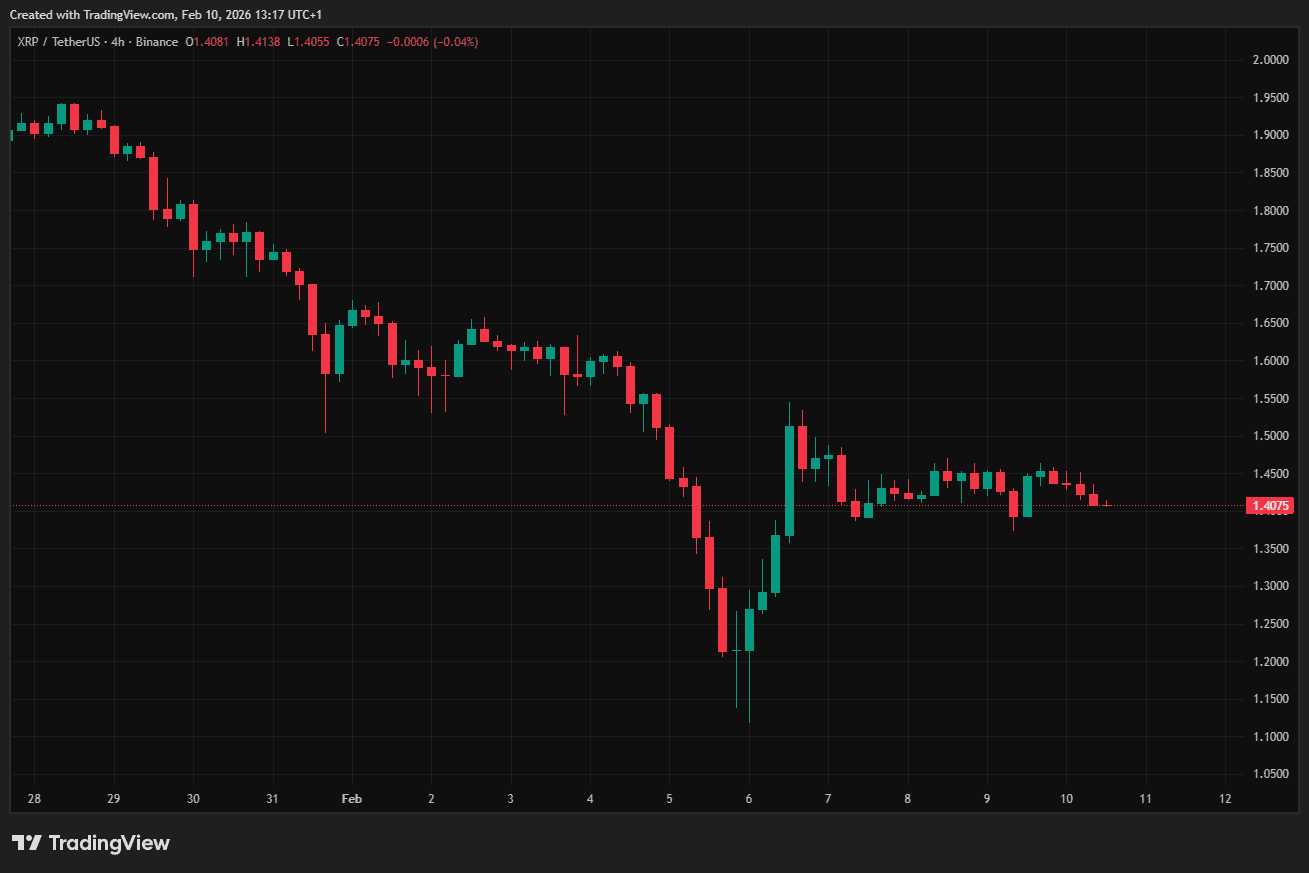Click the 12 date label on time axis
Screen dimensions: 1309x873
tap(1225, 799)
